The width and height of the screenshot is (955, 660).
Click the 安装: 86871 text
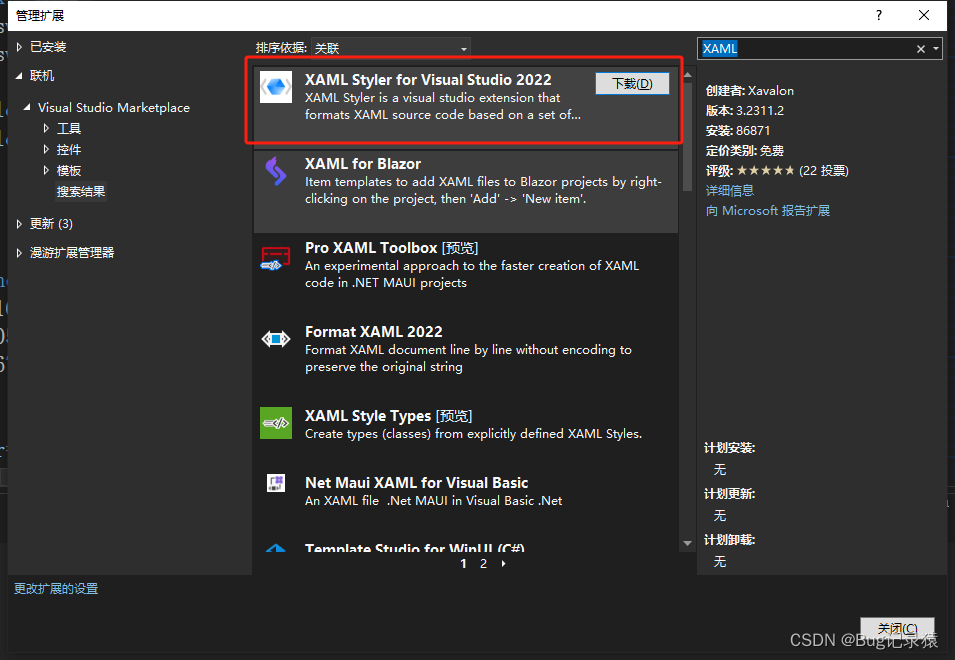(x=738, y=131)
